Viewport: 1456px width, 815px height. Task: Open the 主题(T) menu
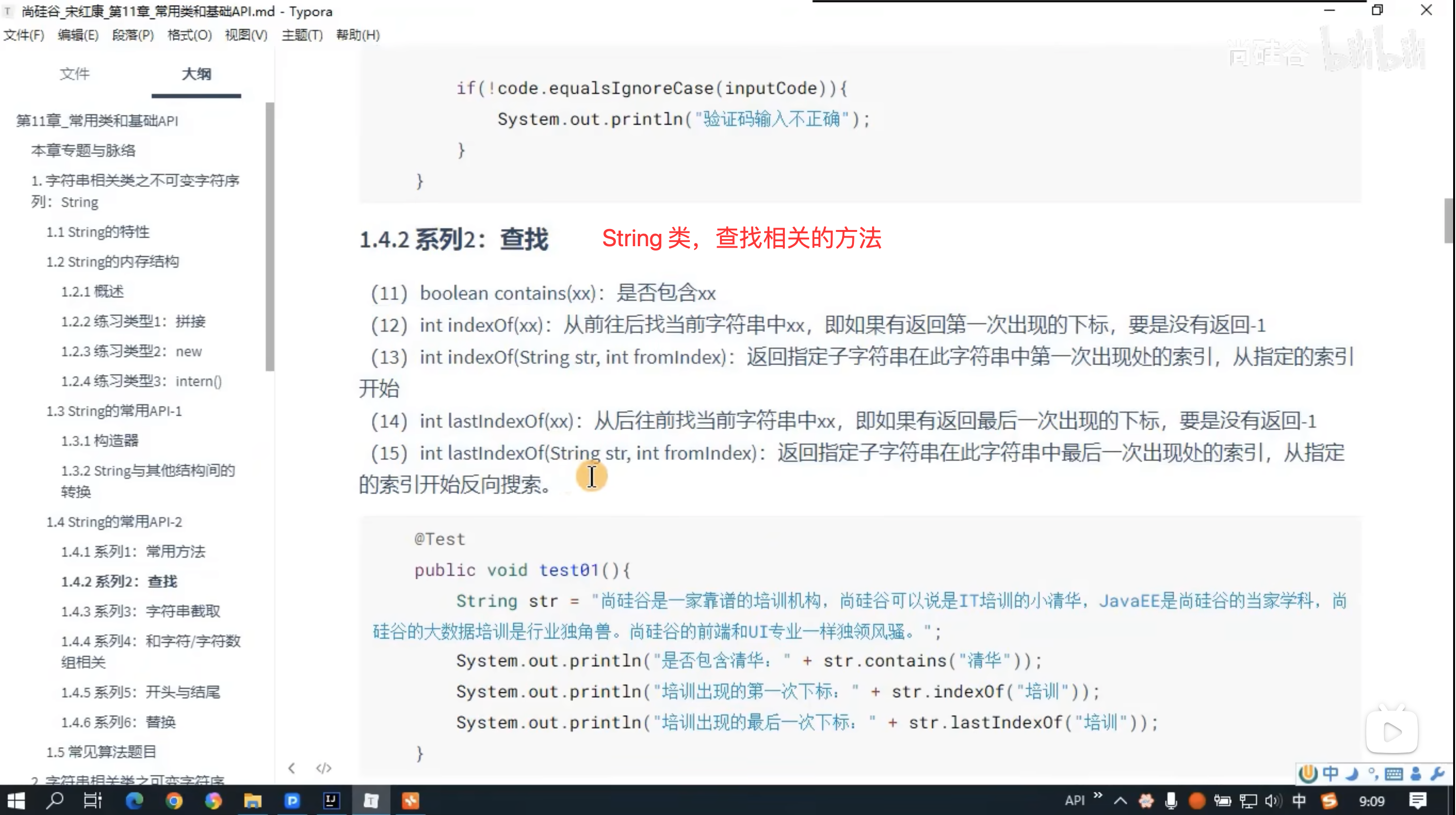[x=302, y=35]
